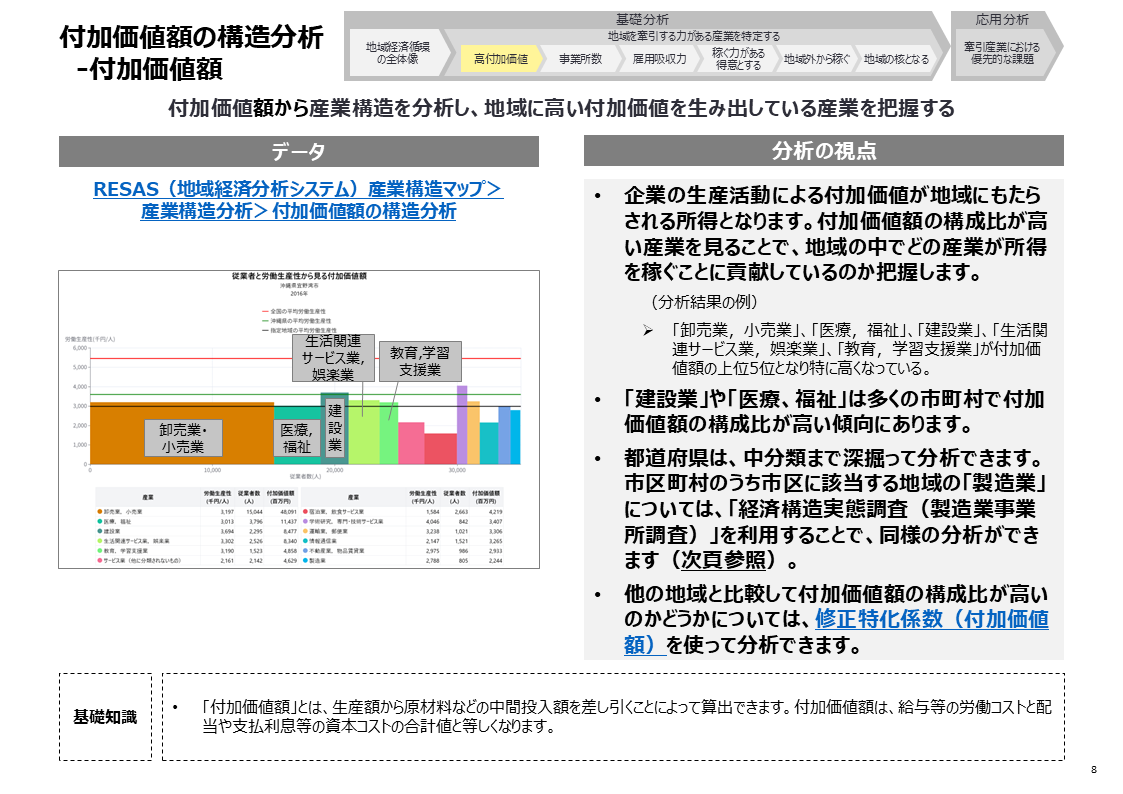Expand the chevron after 高付加価値 step
Screen dimensions: 1123x794
click(x=544, y=60)
